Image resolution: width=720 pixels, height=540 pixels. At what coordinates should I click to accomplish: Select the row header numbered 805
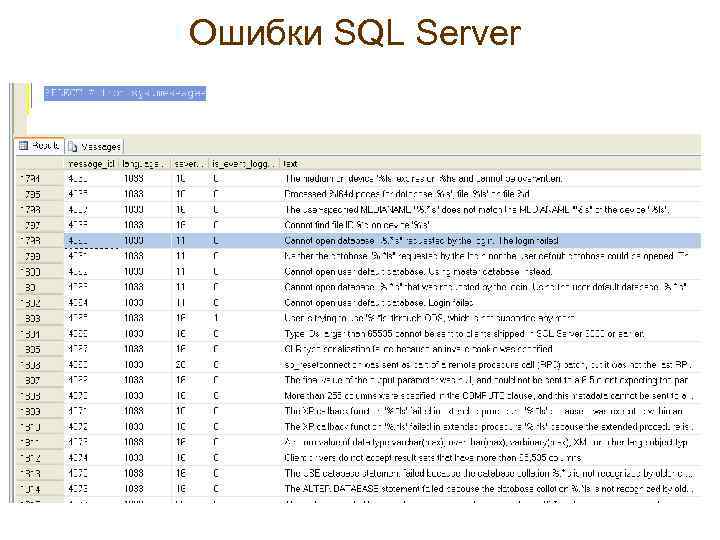click(x=39, y=349)
